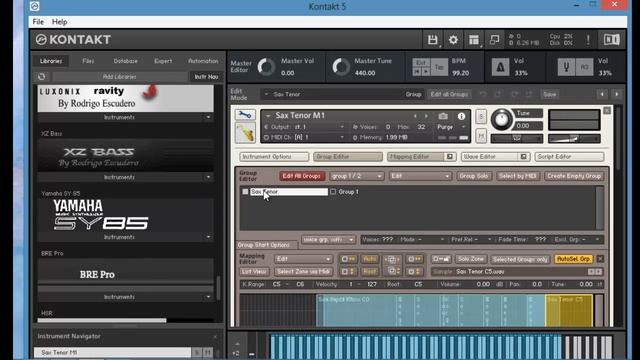This screenshot has width=640, height=360.
Task: Close the instrument with the X at top right
Action: click(x=607, y=111)
